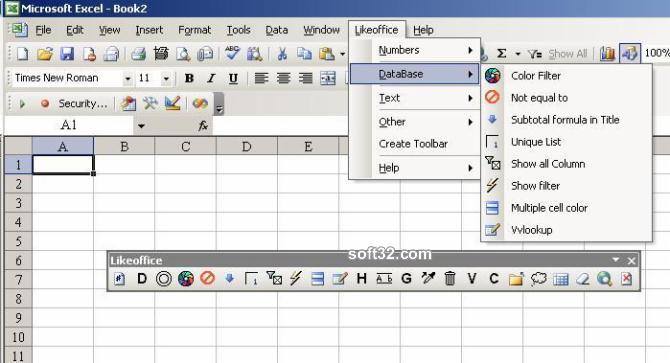Run the ABC spelling check icon
670x363 pixels.
click(232, 54)
